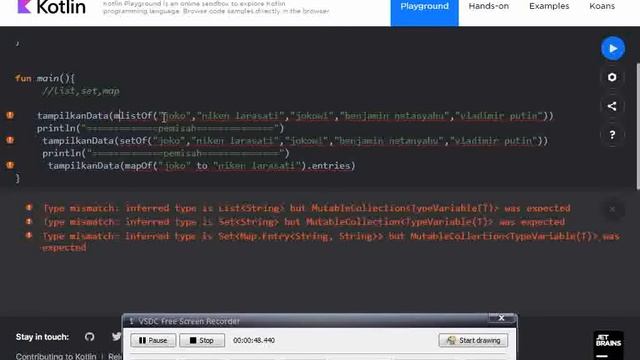Click first println pemisah line
Screen dimensions: 640x360
point(160,128)
